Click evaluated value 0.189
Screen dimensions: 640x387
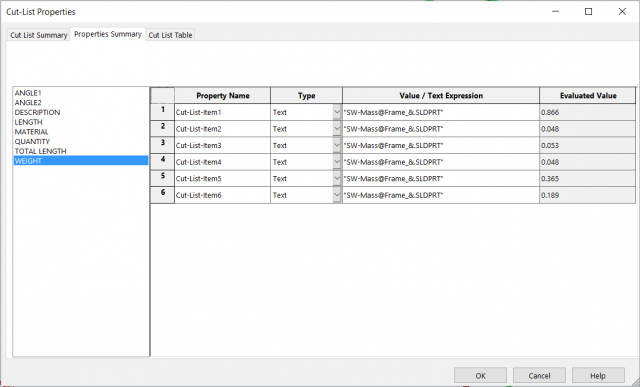tap(588, 195)
